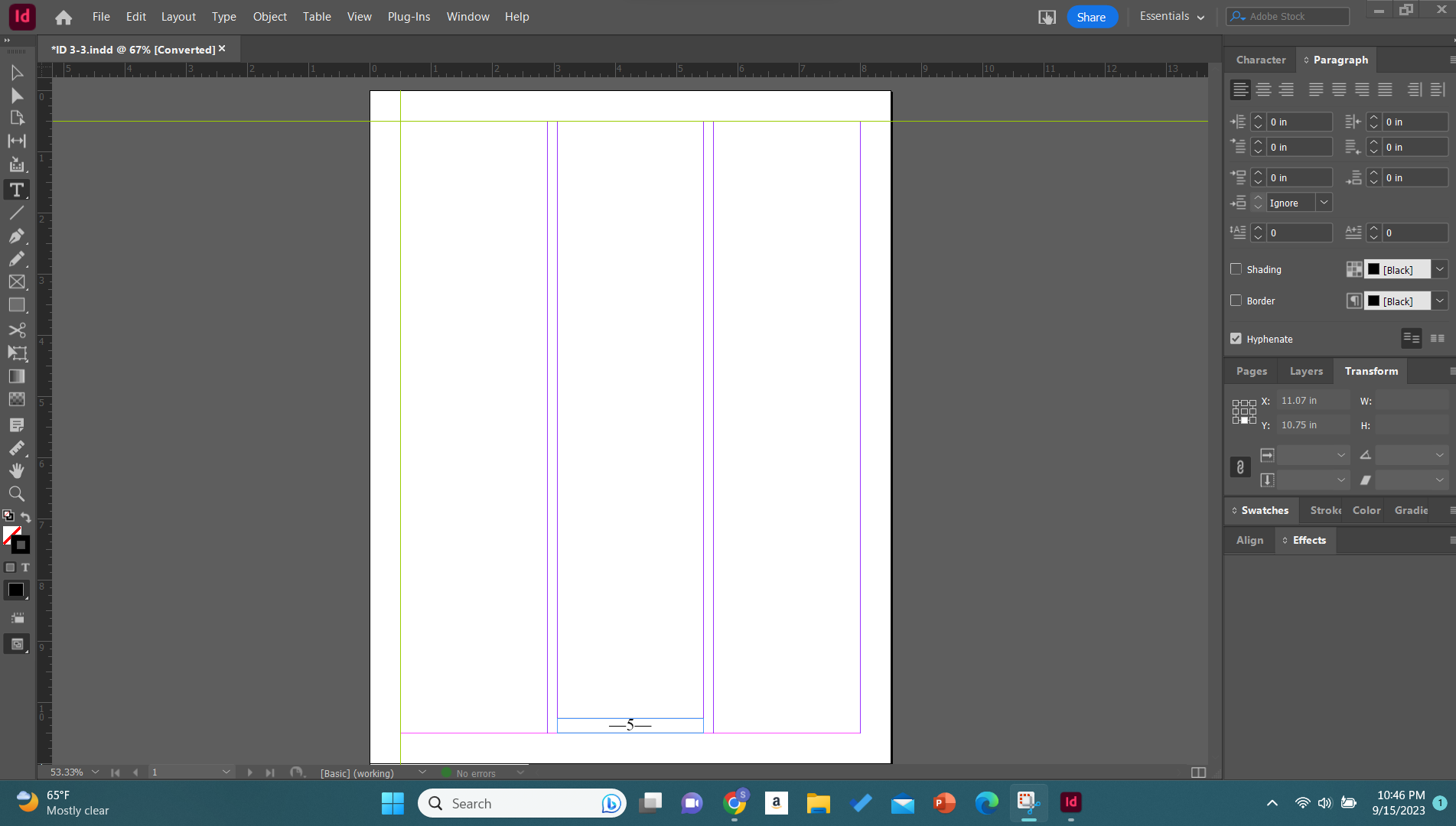Pick the Gap tool
Image resolution: width=1456 pixels, height=826 pixels.
point(17,141)
